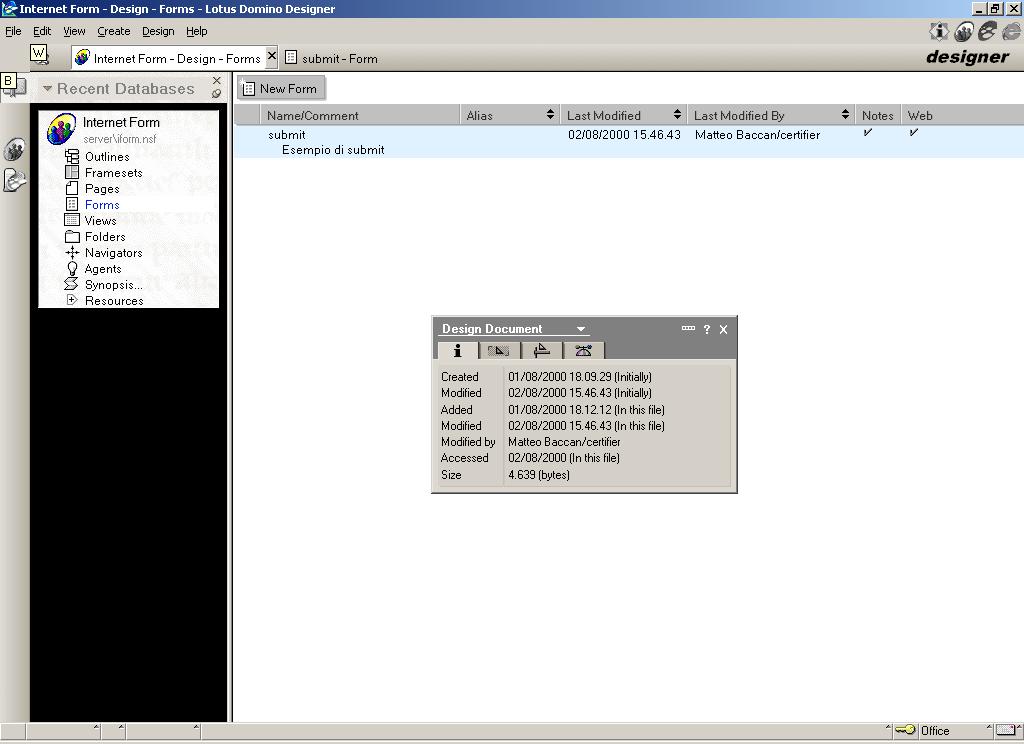Click the Internet Form database icon in pane
Screen dimensions: 1024x744
click(61, 129)
